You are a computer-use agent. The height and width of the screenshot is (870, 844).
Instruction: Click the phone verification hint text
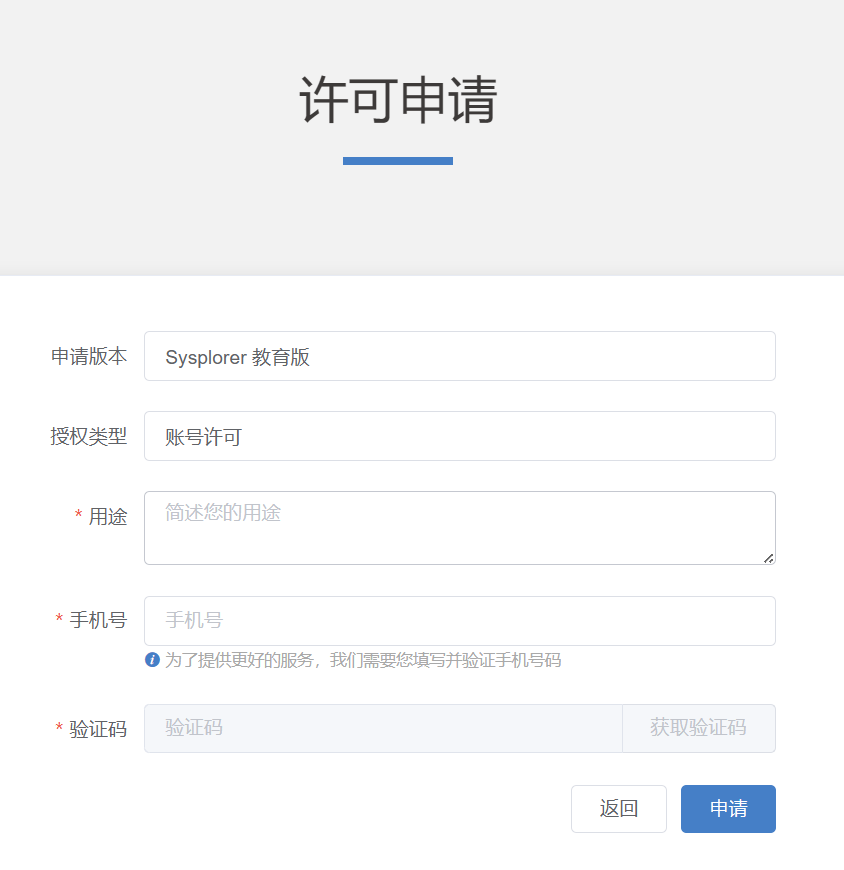pos(363,660)
